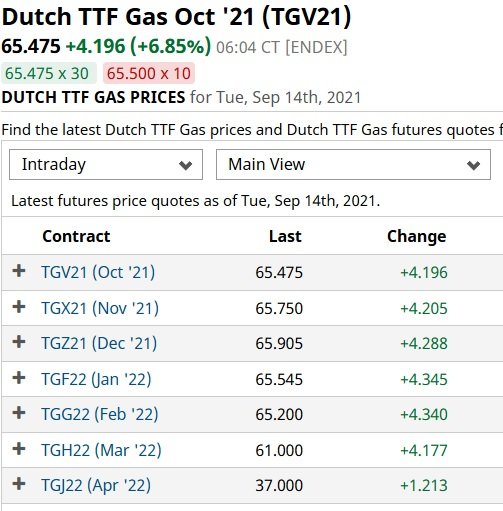Click the green bid 65.475 x 30 badge

(x=49, y=73)
